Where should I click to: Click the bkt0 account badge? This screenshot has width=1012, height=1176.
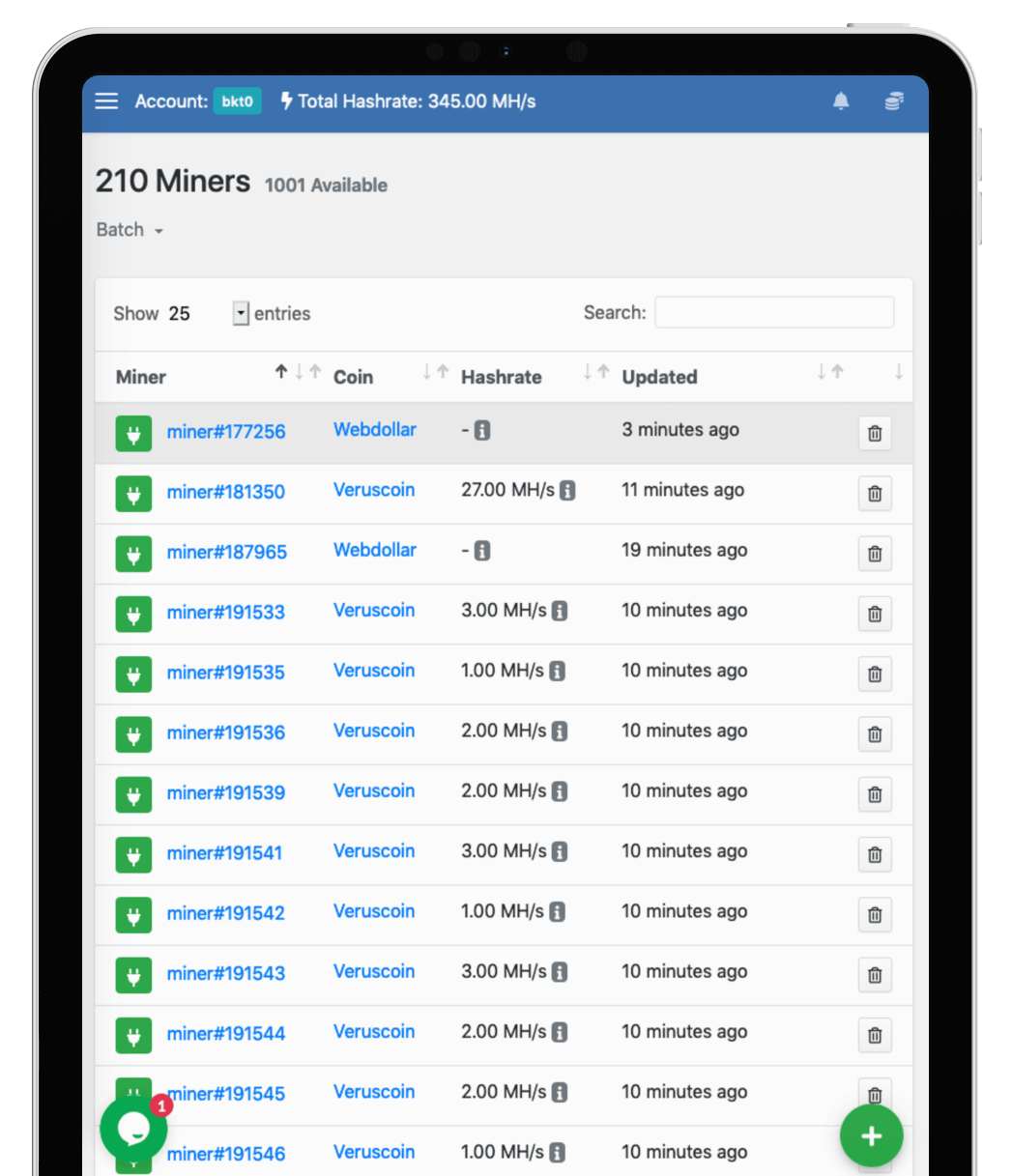pos(237,101)
